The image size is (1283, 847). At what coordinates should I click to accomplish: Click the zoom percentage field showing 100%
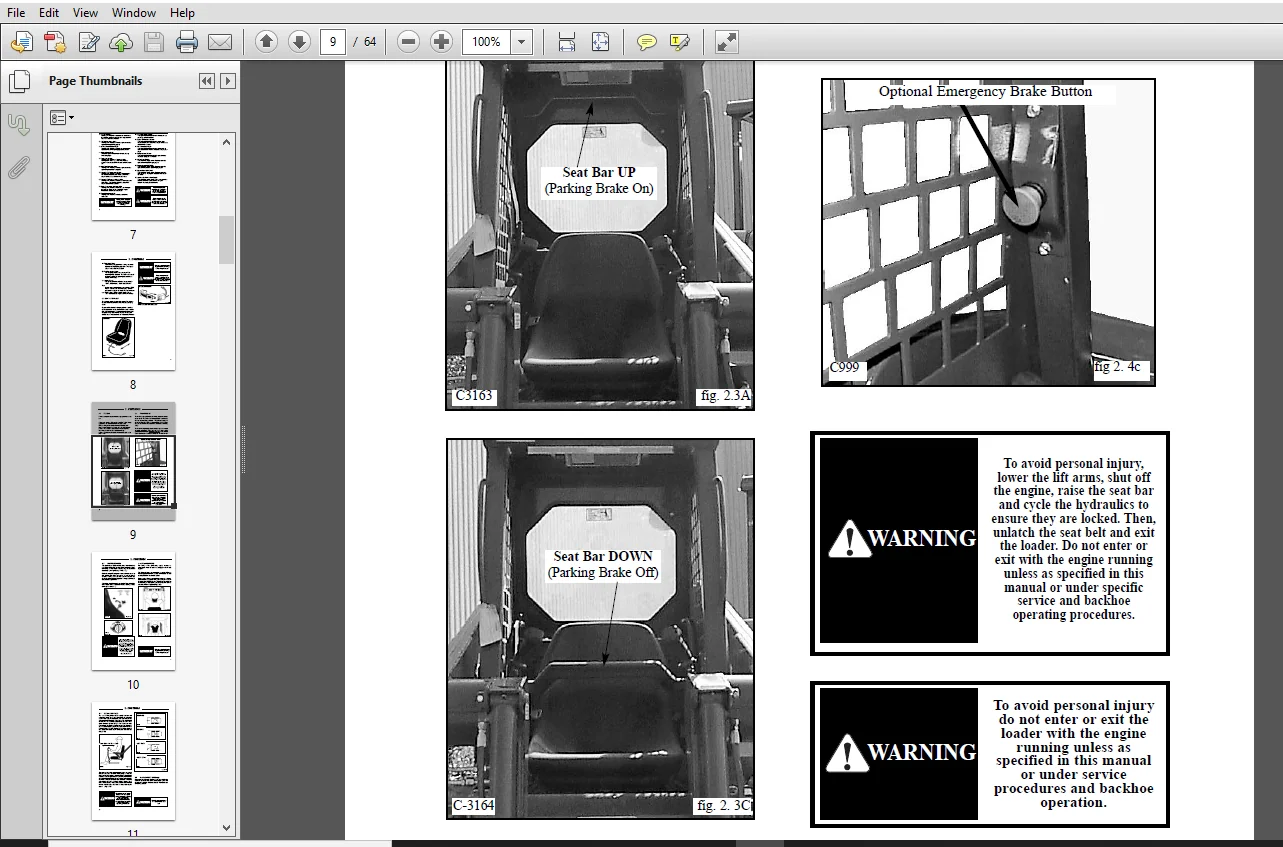point(486,42)
